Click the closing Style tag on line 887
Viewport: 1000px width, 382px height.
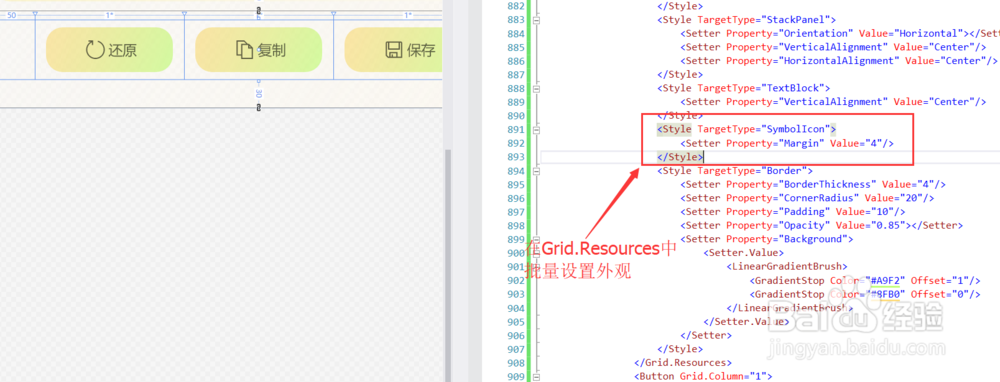coord(680,75)
